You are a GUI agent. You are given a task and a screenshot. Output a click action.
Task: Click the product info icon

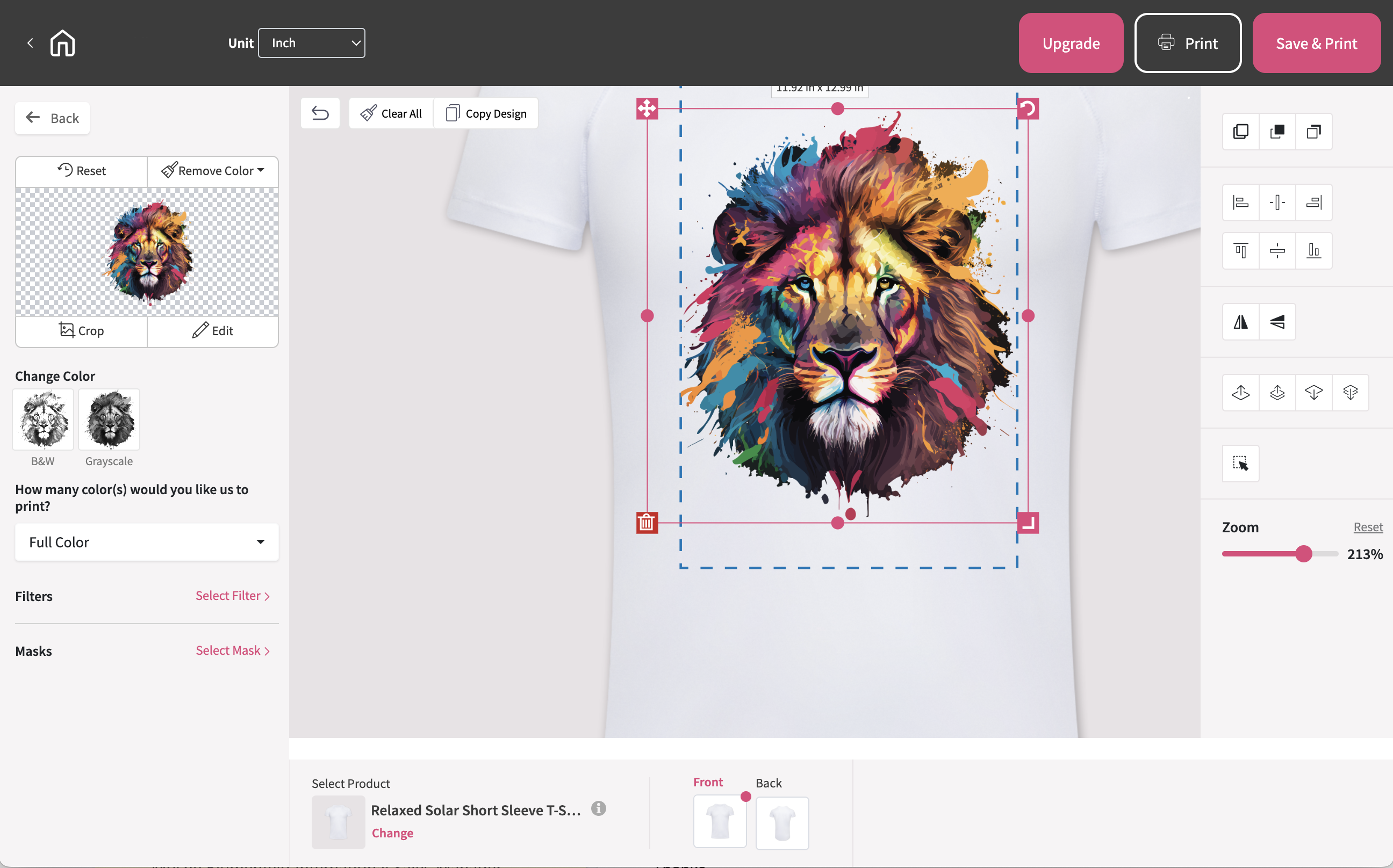point(599,808)
